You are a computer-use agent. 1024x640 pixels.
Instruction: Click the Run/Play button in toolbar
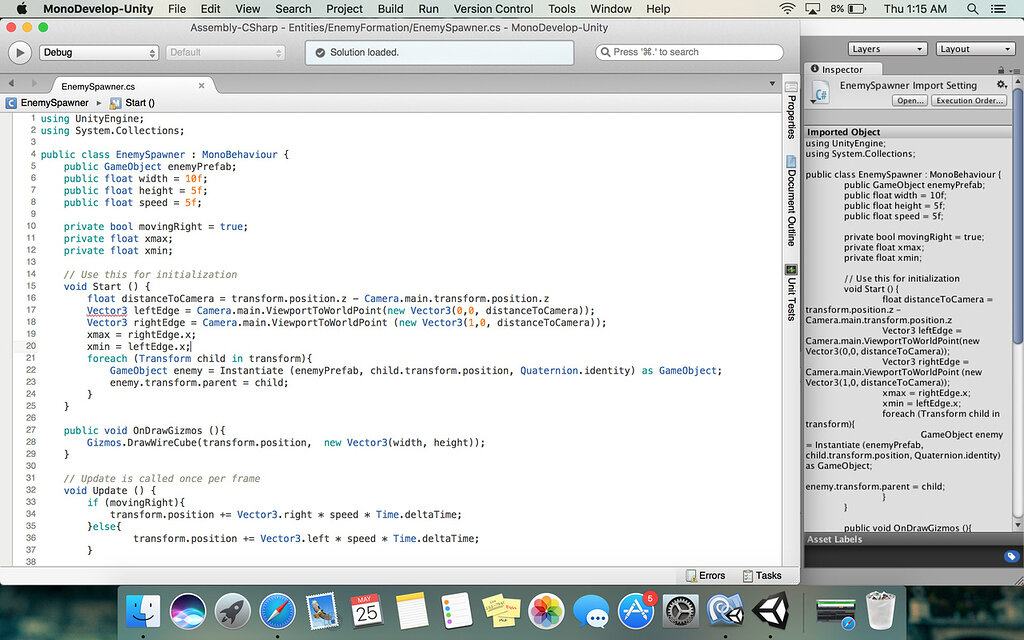(20, 52)
